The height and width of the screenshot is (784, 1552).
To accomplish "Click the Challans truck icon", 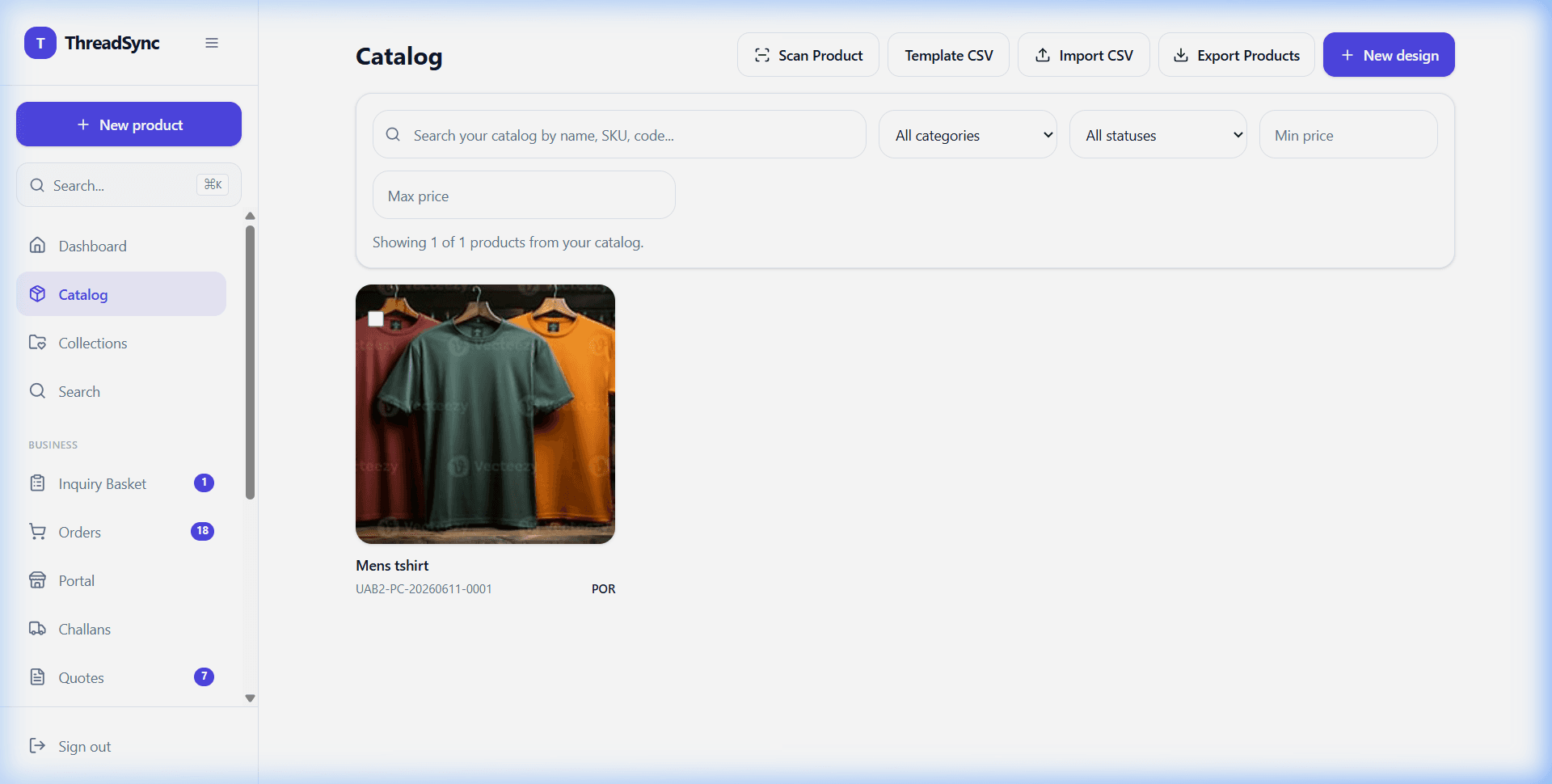I will tap(37, 629).
